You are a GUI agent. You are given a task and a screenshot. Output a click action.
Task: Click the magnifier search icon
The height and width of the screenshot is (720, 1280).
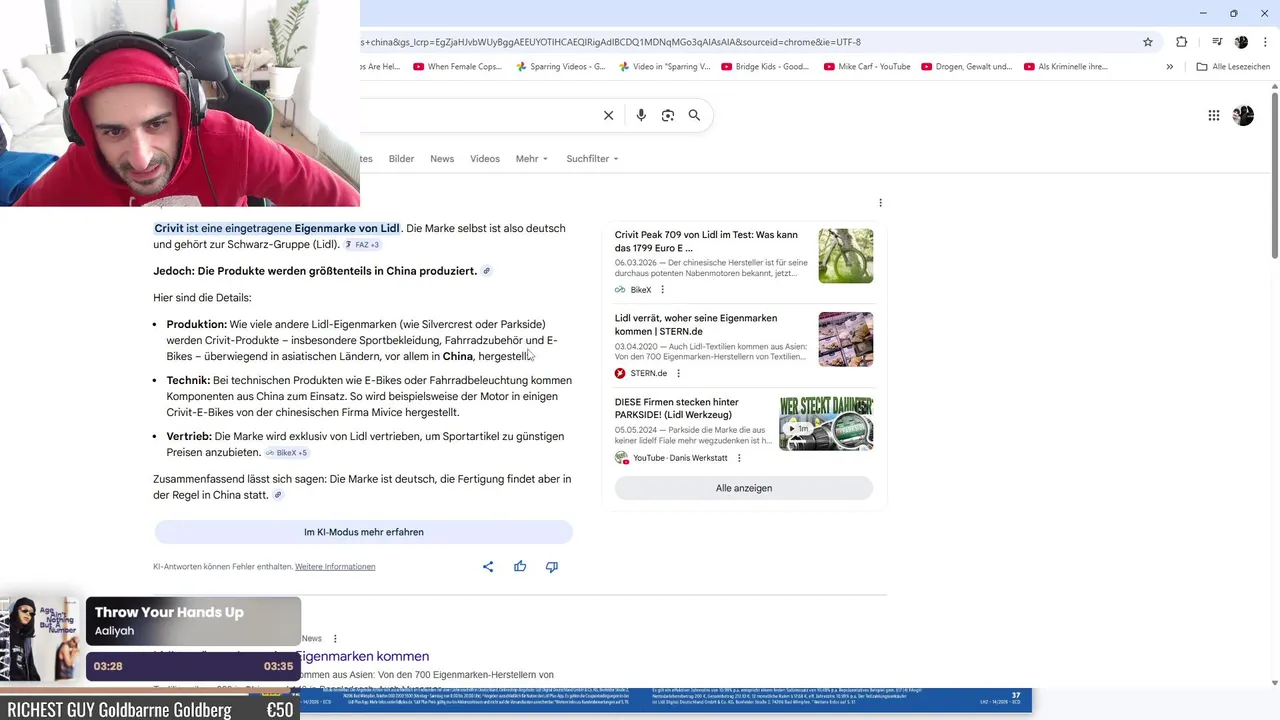(x=694, y=115)
